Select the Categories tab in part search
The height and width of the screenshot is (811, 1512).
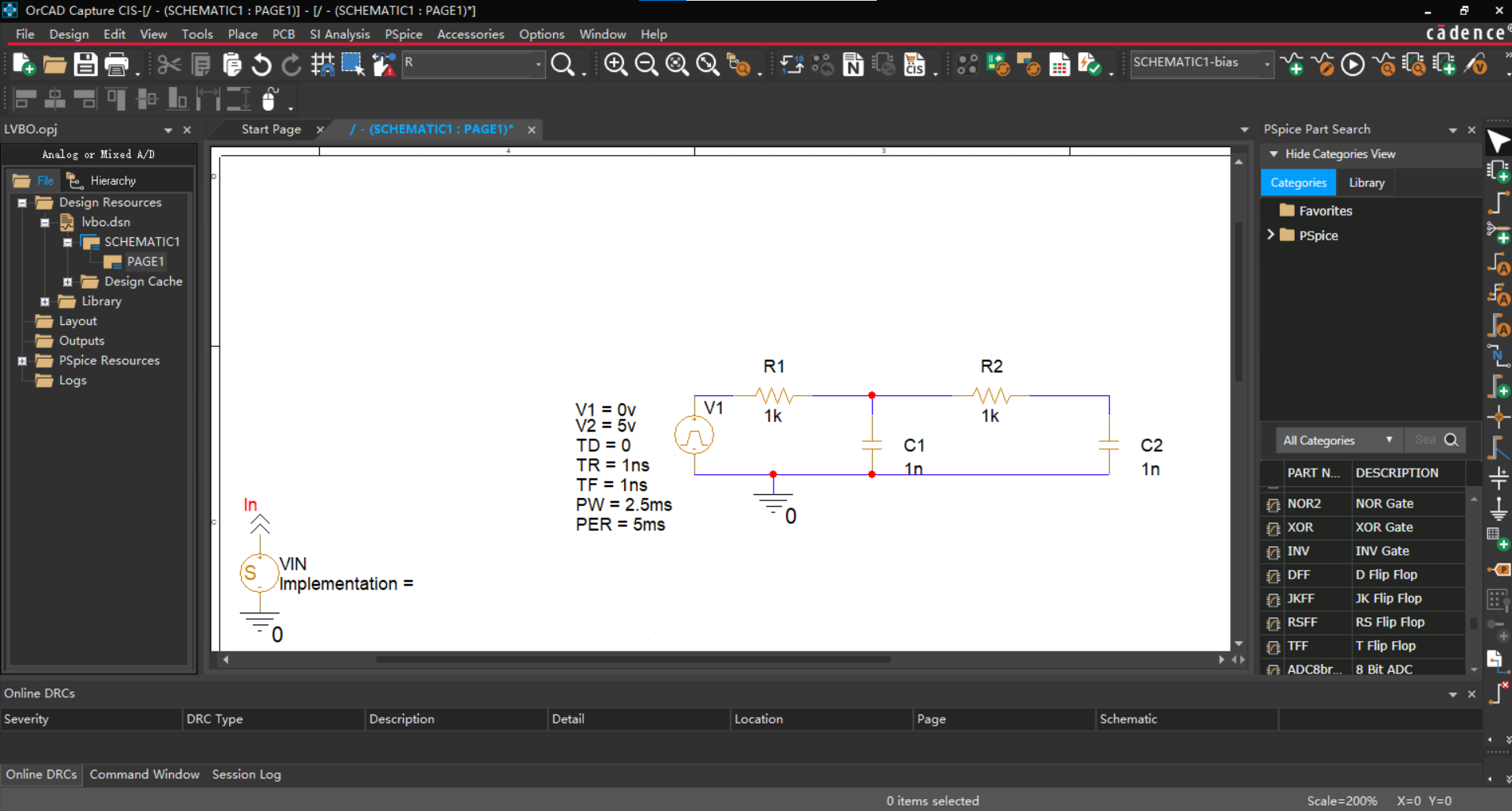pos(1298,183)
